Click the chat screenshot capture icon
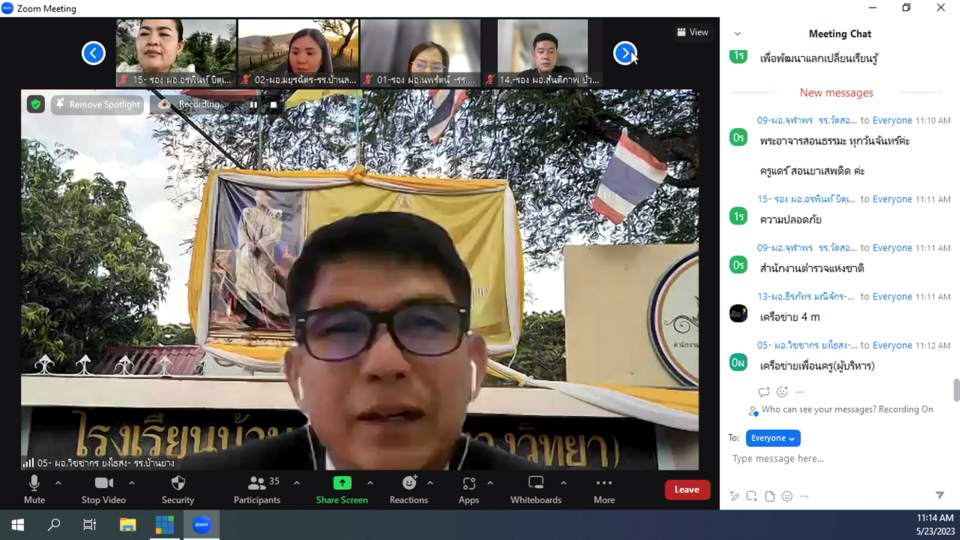960x540 pixels. pos(751,496)
